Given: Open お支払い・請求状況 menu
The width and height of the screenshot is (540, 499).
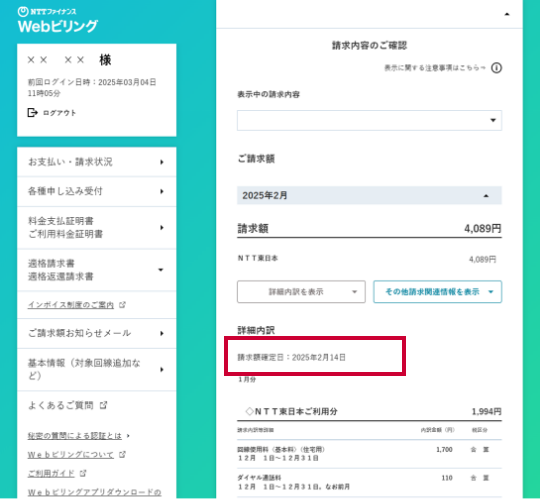Looking at the screenshot, I should (96, 162).
